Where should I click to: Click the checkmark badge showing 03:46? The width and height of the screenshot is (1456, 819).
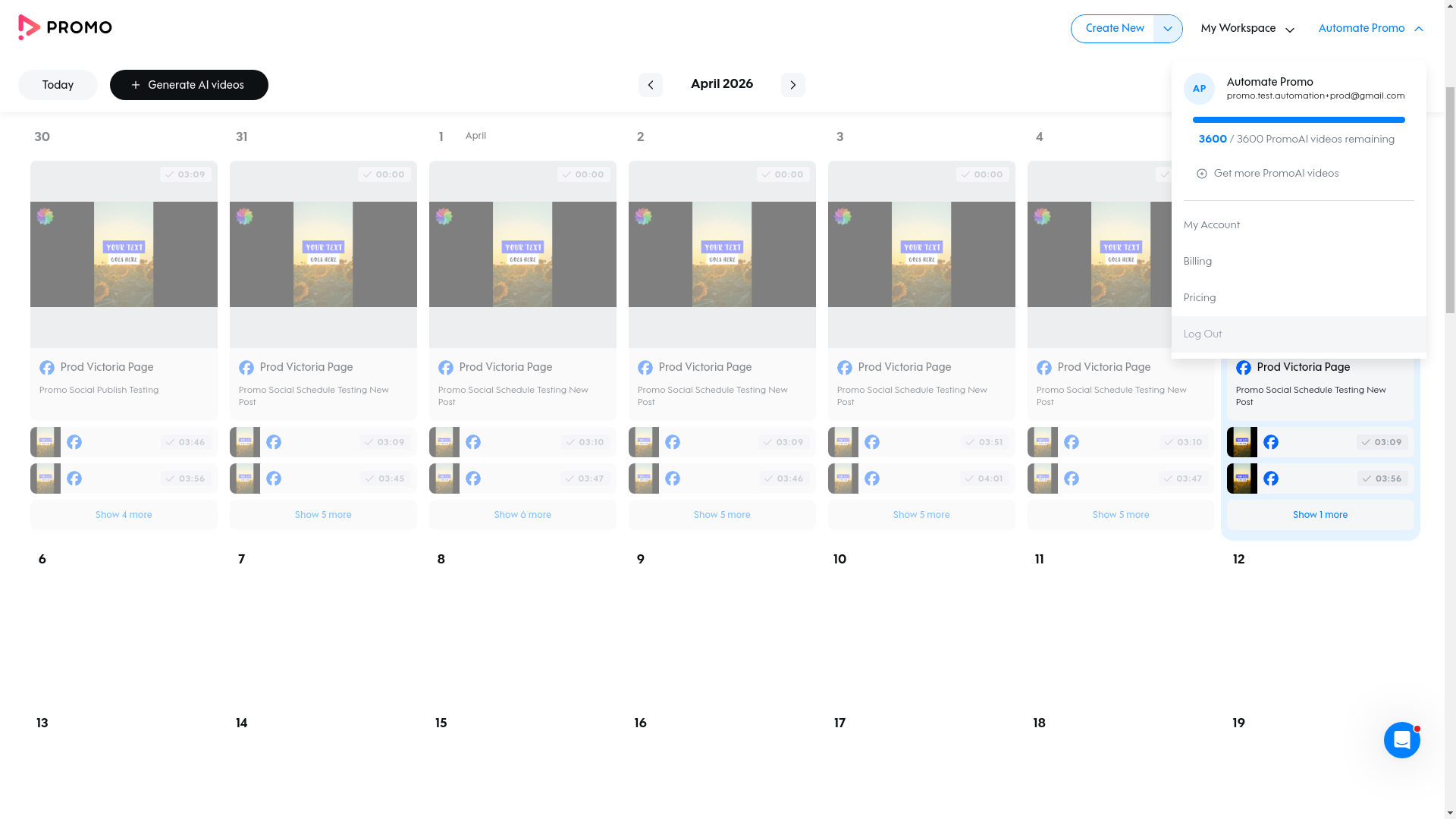click(186, 442)
